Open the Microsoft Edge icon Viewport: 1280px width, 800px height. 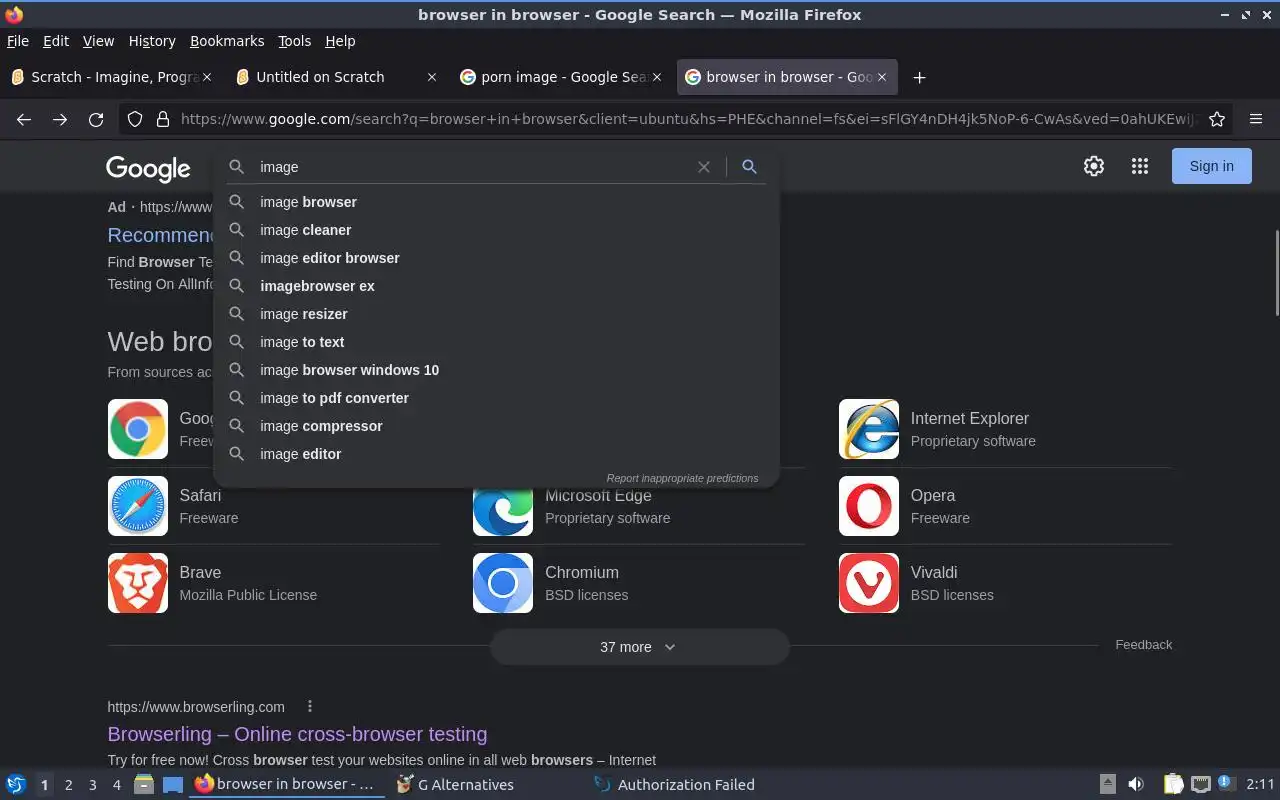coord(503,511)
